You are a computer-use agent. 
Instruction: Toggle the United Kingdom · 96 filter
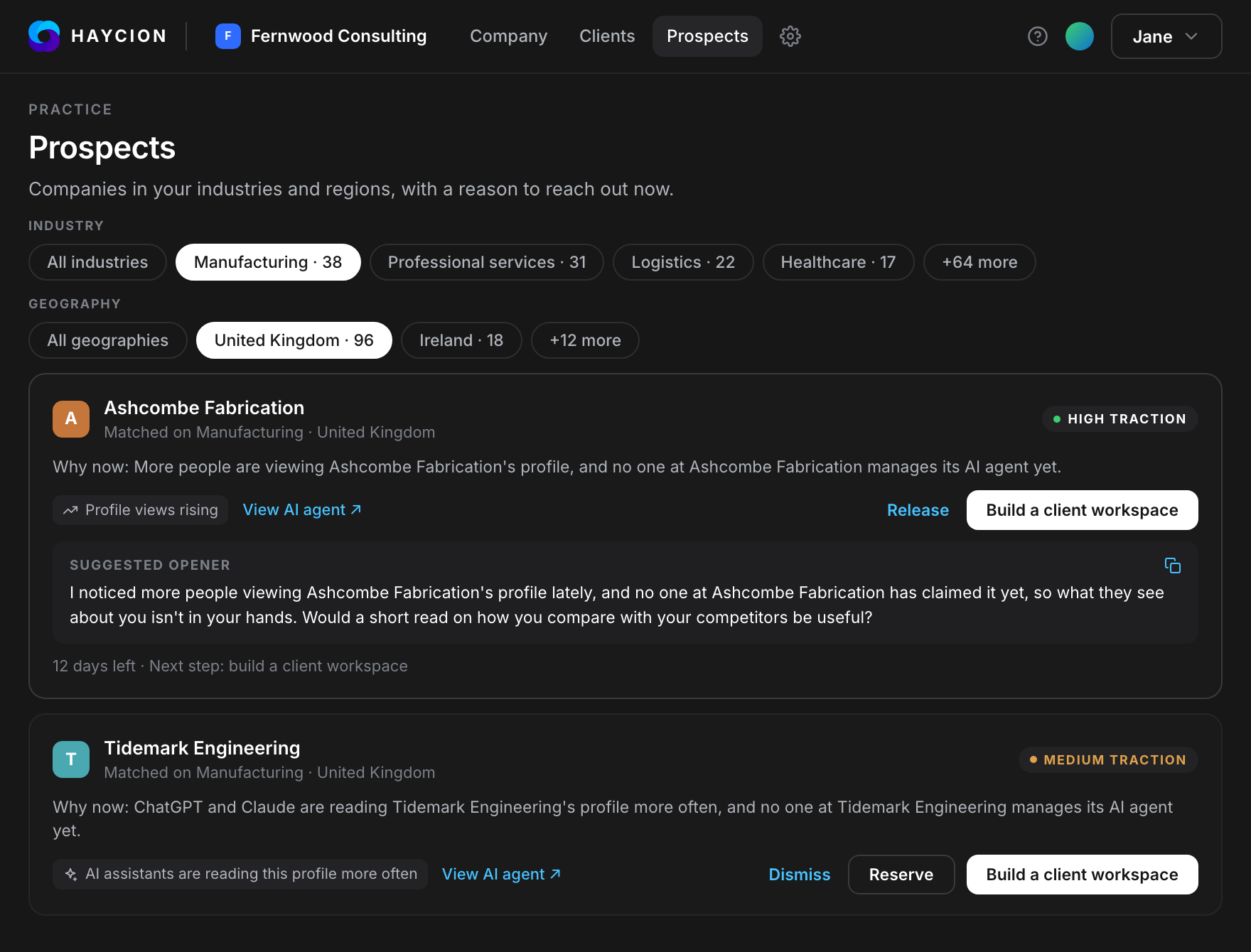pos(294,340)
